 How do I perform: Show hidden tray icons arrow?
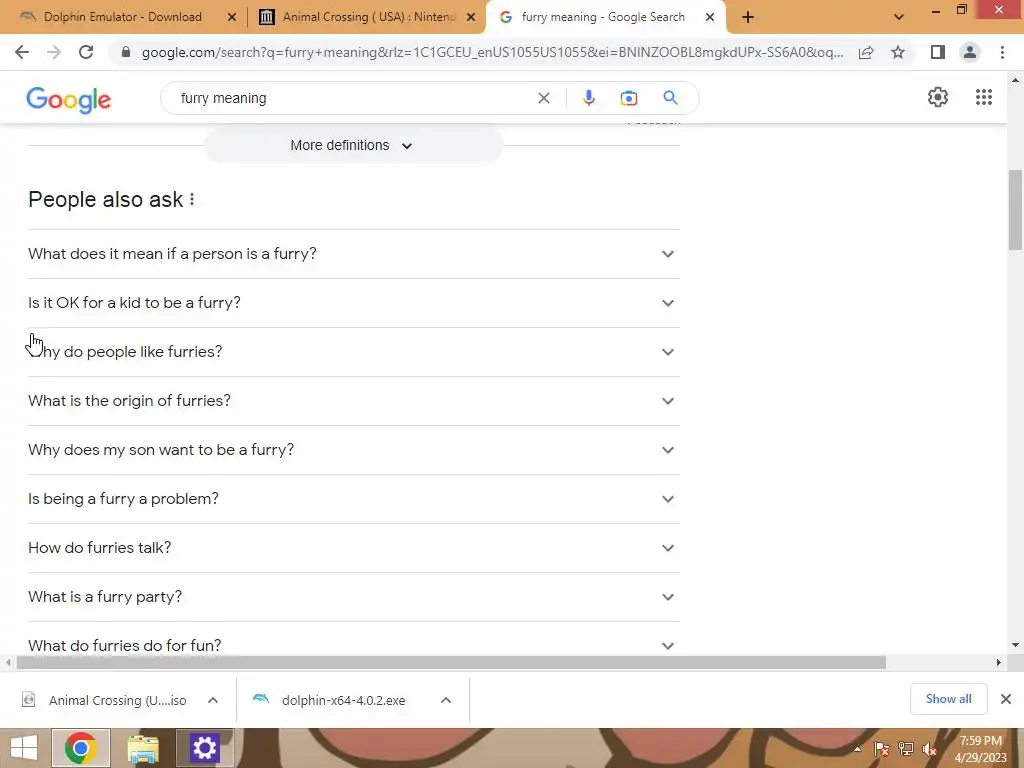click(x=857, y=749)
